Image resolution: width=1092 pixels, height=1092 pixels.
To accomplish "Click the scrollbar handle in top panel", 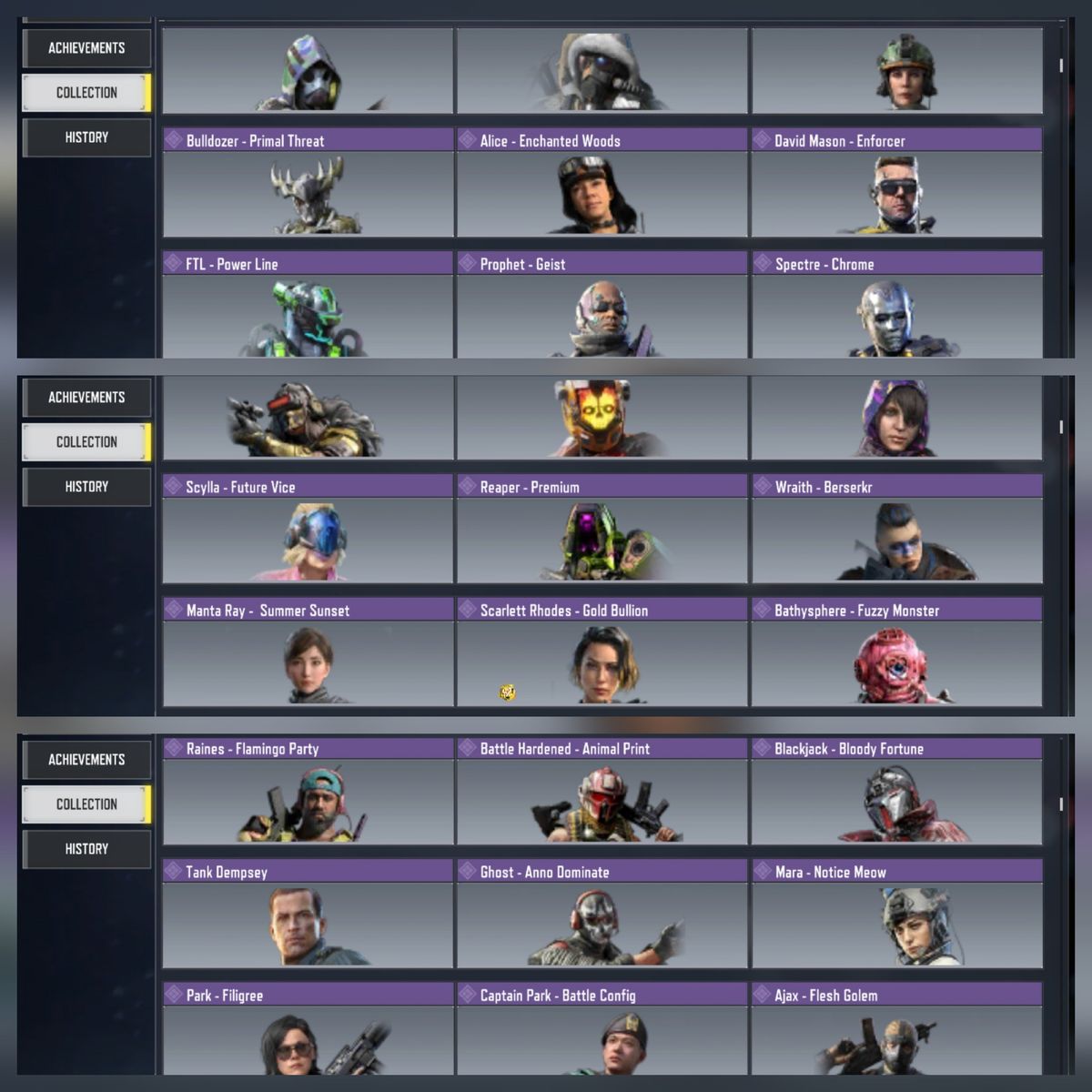I will (1061, 66).
